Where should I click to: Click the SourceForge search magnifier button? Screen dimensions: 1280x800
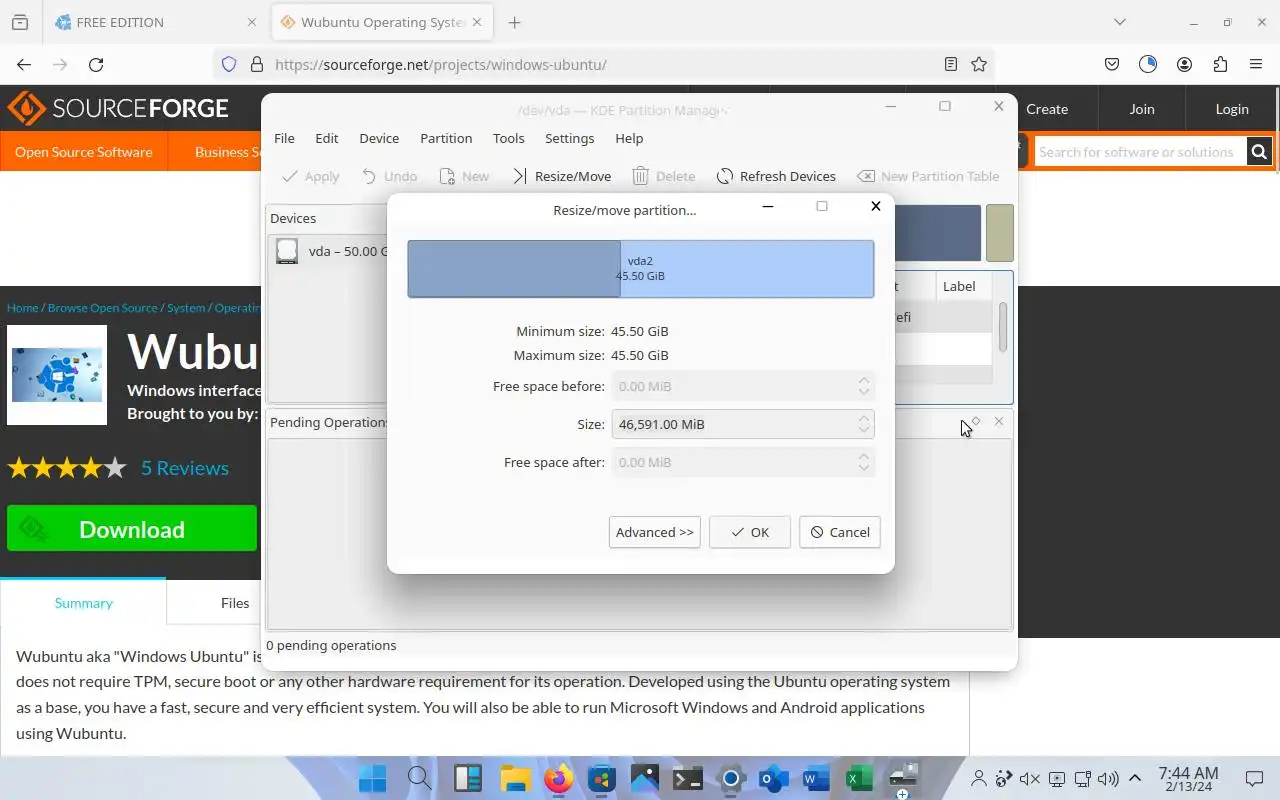click(x=1259, y=152)
